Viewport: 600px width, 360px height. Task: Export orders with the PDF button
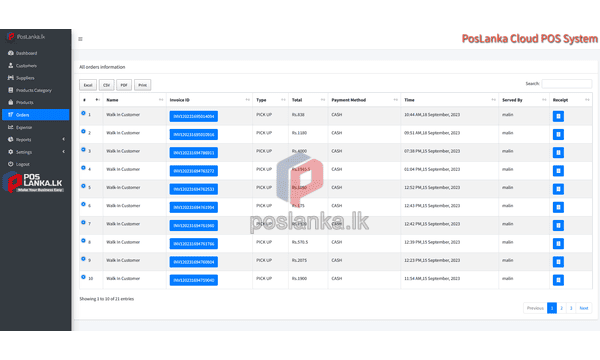(124, 85)
